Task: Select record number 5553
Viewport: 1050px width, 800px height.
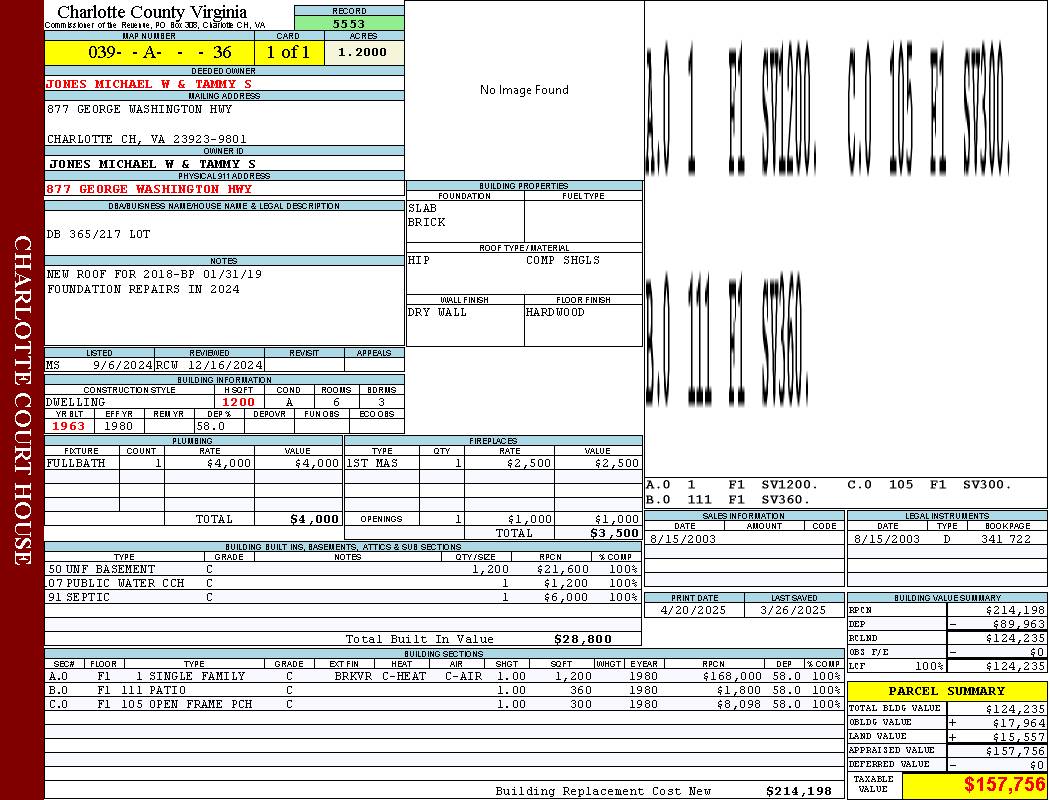Action: [349, 23]
